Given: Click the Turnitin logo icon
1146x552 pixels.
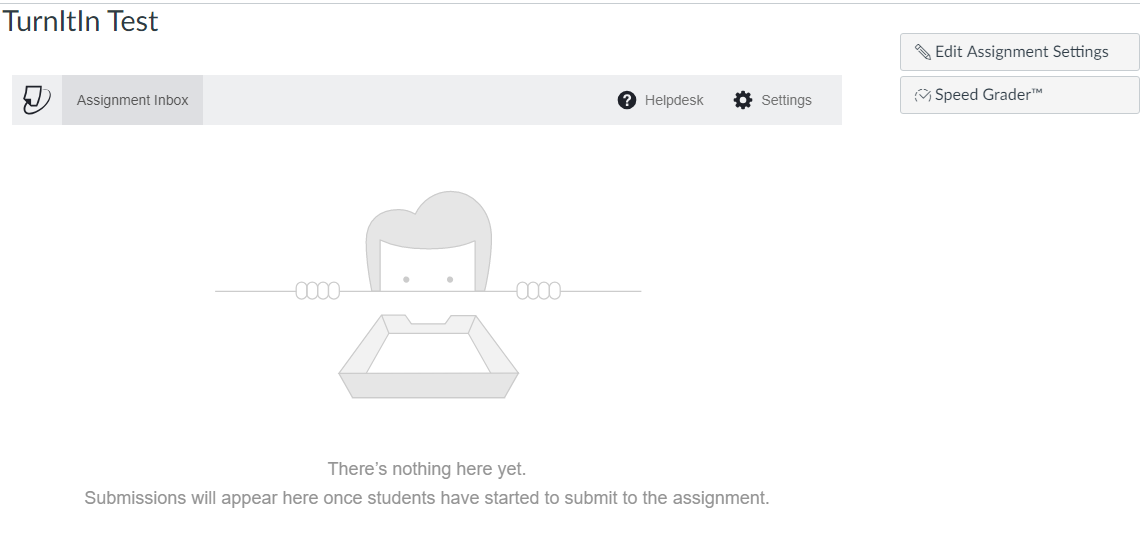Looking at the screenshot, I should 37,100.
